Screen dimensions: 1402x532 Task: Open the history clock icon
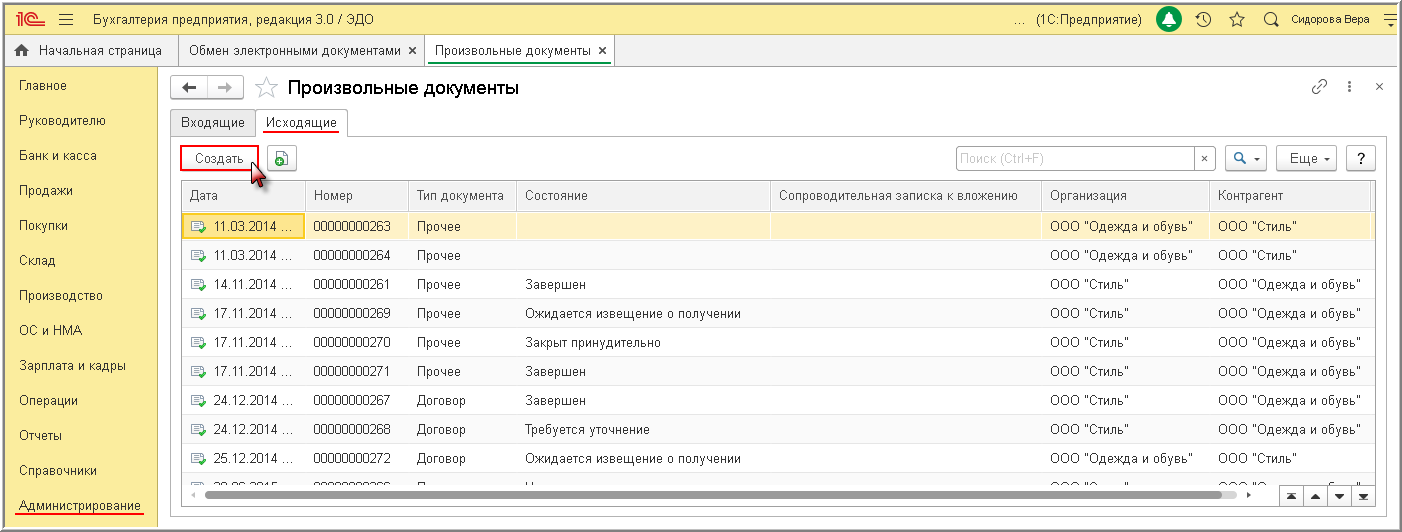coord(1203,19)
